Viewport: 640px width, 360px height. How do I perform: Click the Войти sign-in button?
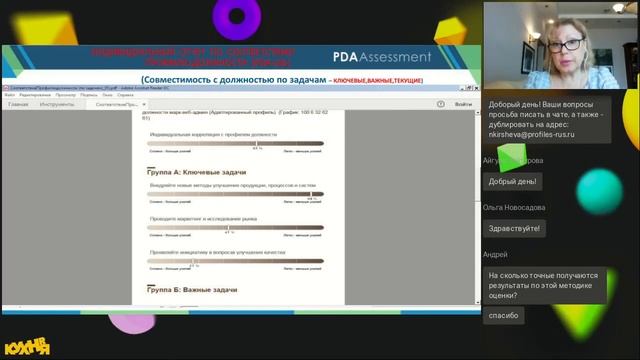463,104
